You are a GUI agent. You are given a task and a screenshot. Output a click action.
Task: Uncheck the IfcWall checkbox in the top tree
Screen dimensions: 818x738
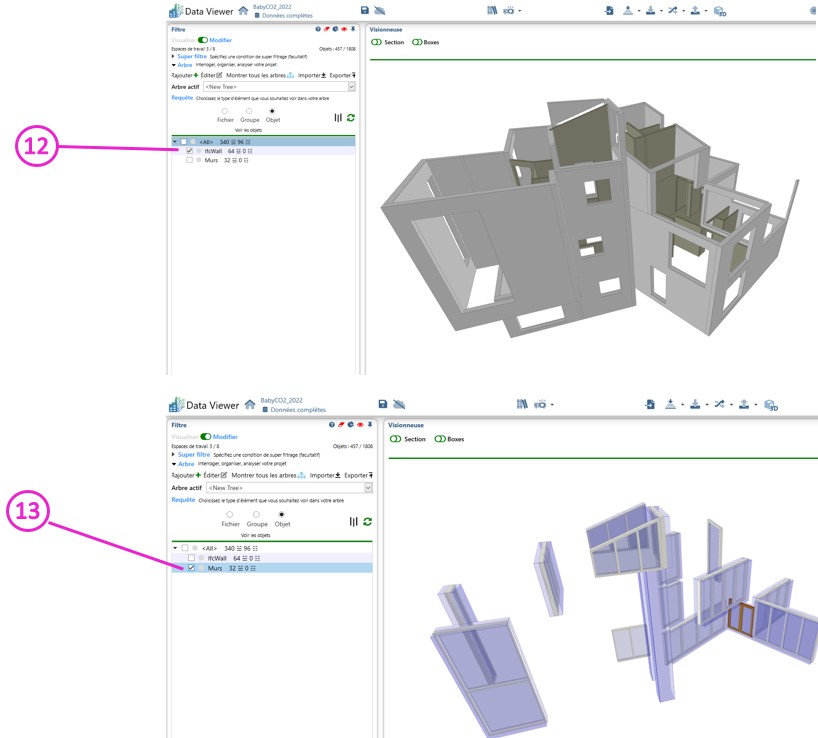coord(190,151)
